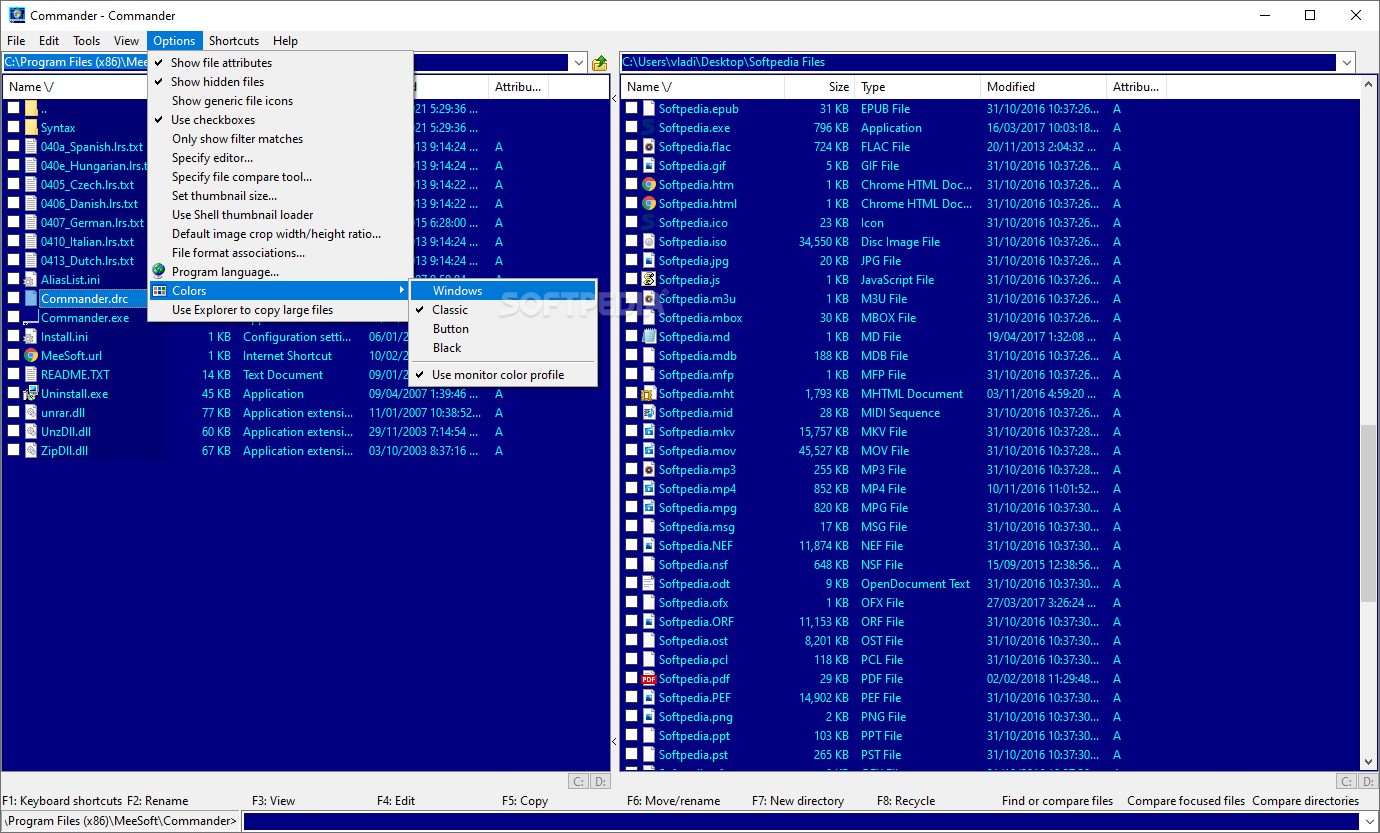
Task: Click the file icon of Softpedia.mid
Action: [649, 413]
